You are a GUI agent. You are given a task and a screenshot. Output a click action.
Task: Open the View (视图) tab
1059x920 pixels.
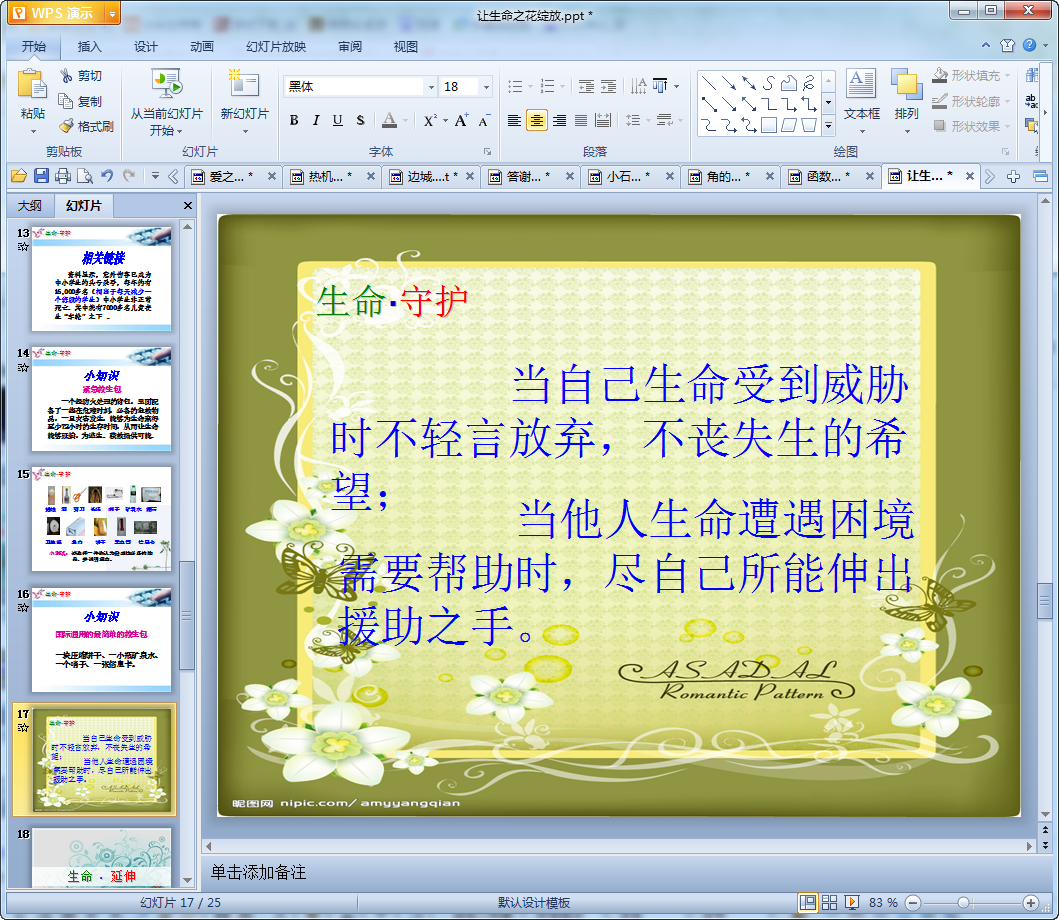pos(405,47)
